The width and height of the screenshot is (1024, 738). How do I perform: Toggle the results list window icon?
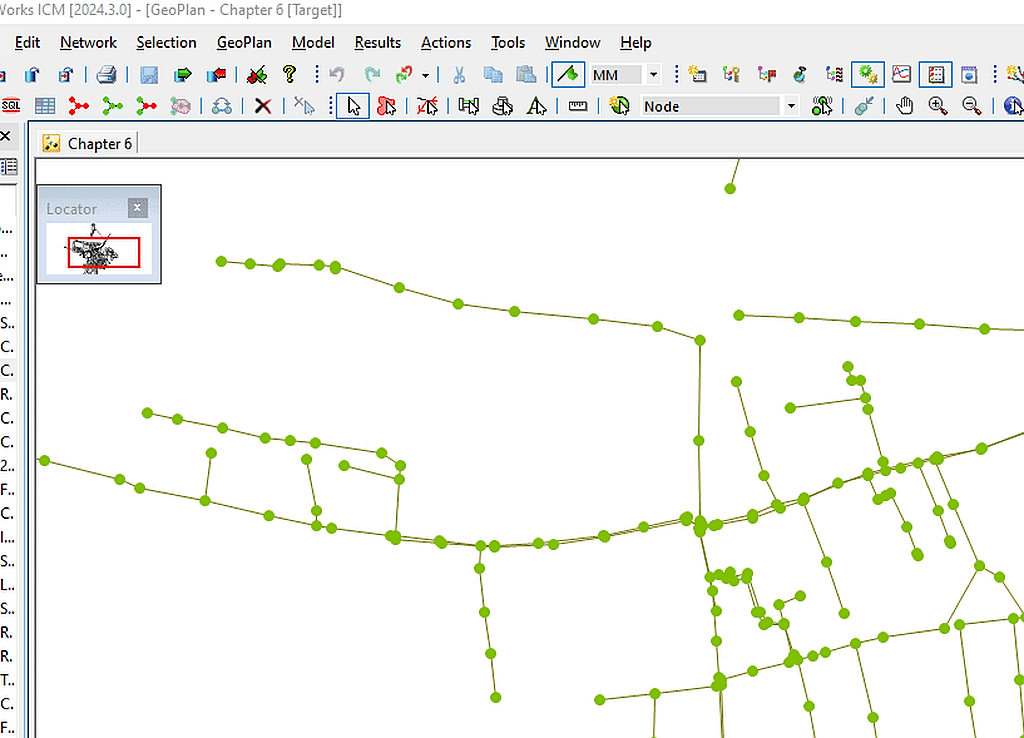[x=935, y=74]
